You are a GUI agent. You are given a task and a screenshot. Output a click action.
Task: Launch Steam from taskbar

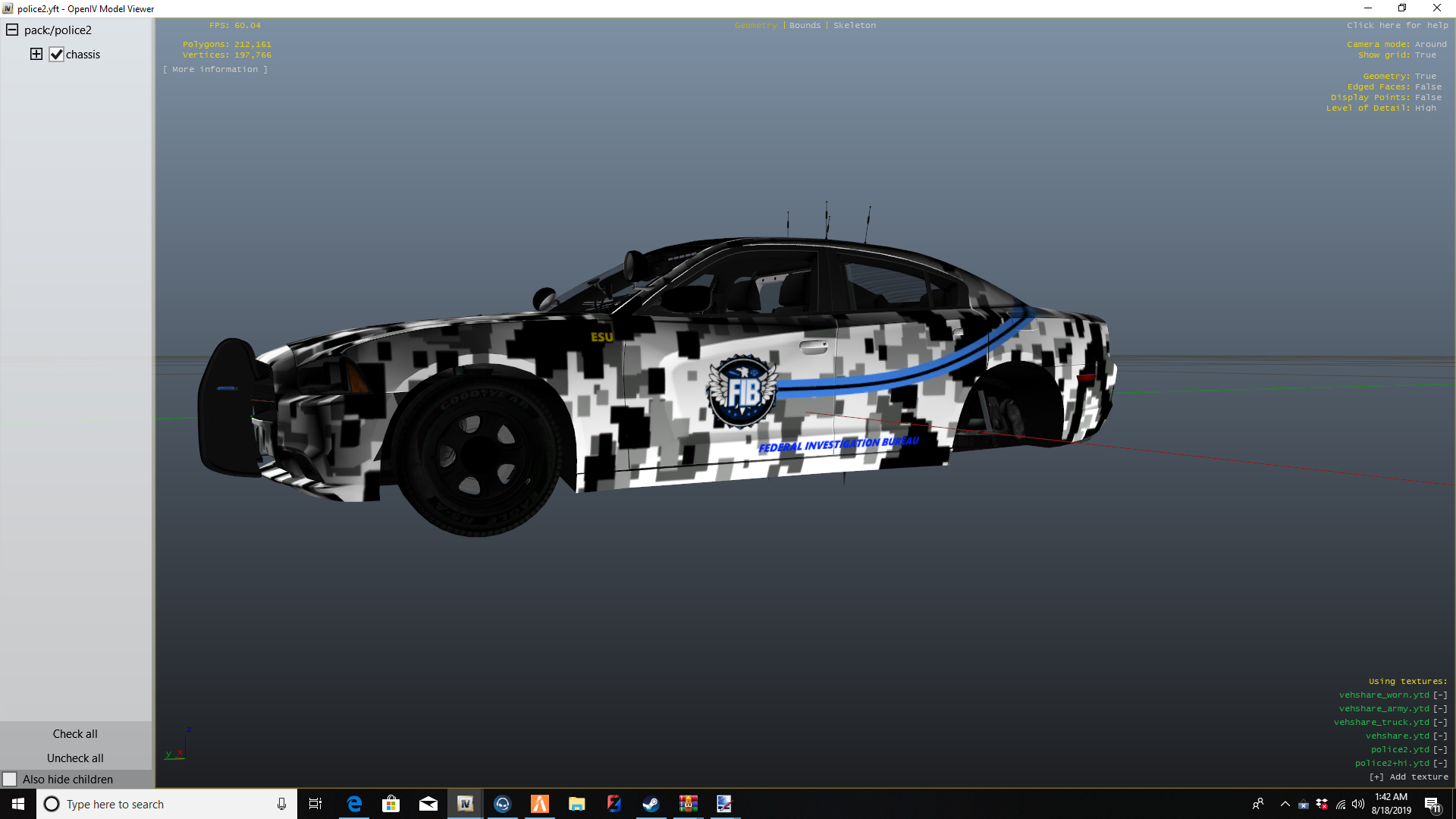coord(651,804)
